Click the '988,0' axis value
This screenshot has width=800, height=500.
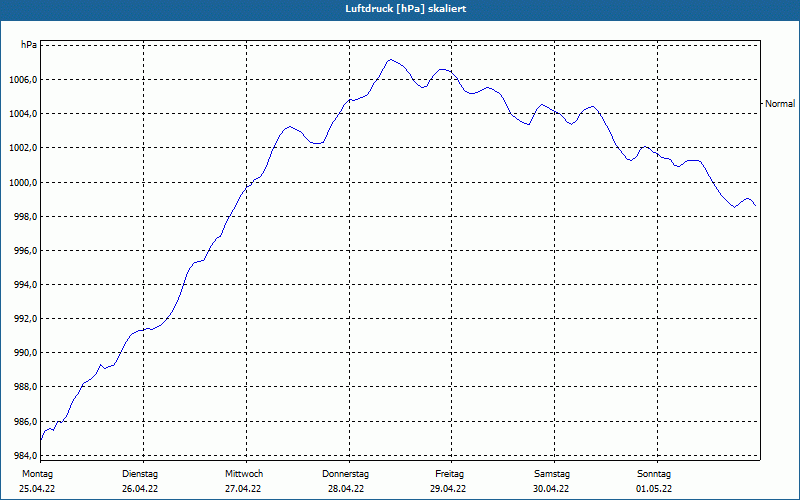tap(26, 387)
